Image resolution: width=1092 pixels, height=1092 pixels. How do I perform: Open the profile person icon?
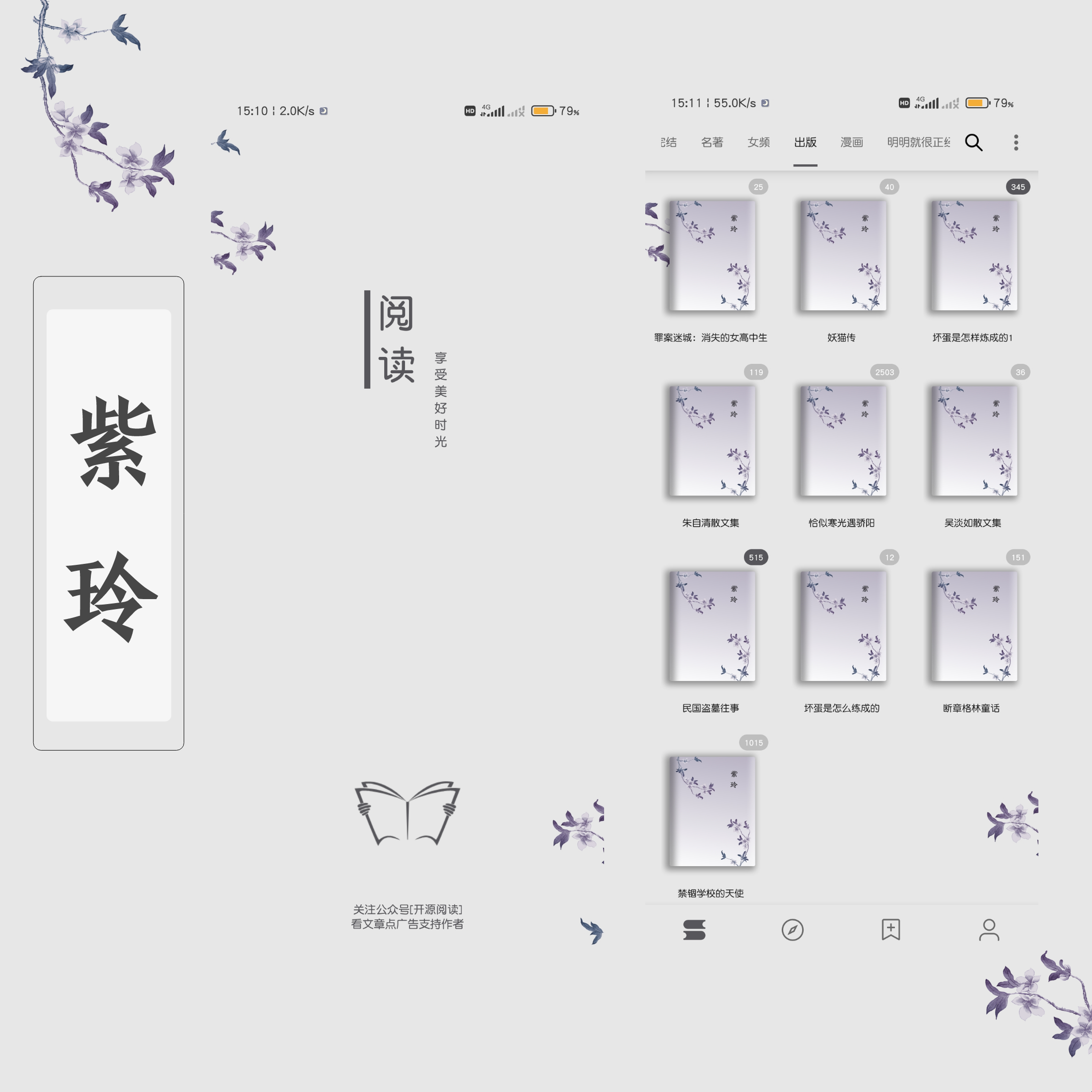pyautogui.click(x=989, y=930)
